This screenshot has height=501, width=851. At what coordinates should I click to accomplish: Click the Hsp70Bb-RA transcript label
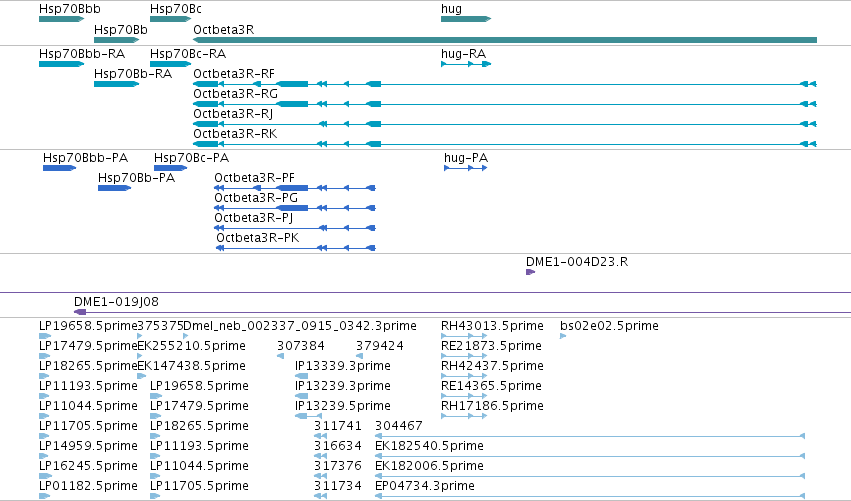(x=133, y=74)
